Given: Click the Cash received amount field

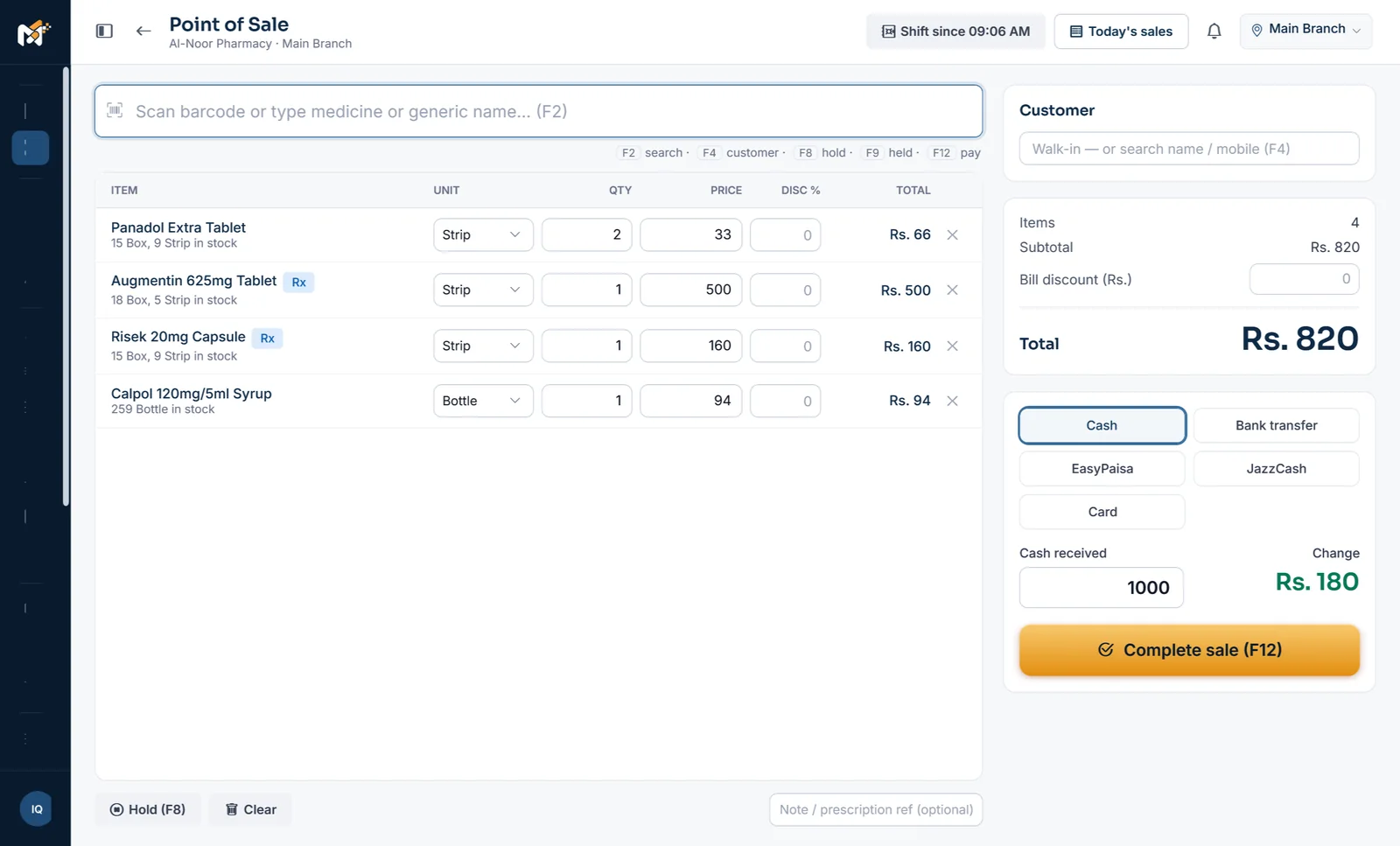Looking at the screenshot, I should click(x=1101, y=588).
